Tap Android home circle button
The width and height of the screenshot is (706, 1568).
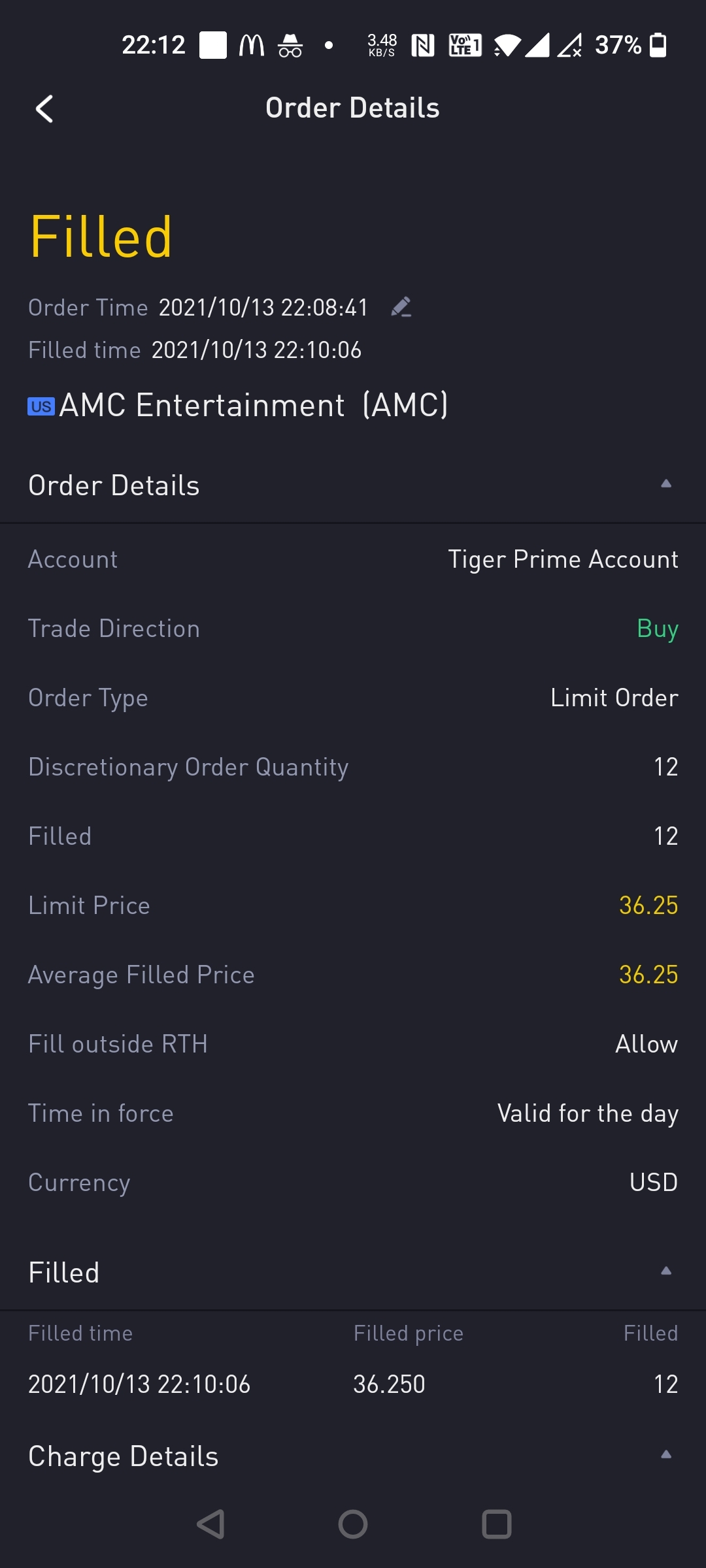coord(353,1524)
